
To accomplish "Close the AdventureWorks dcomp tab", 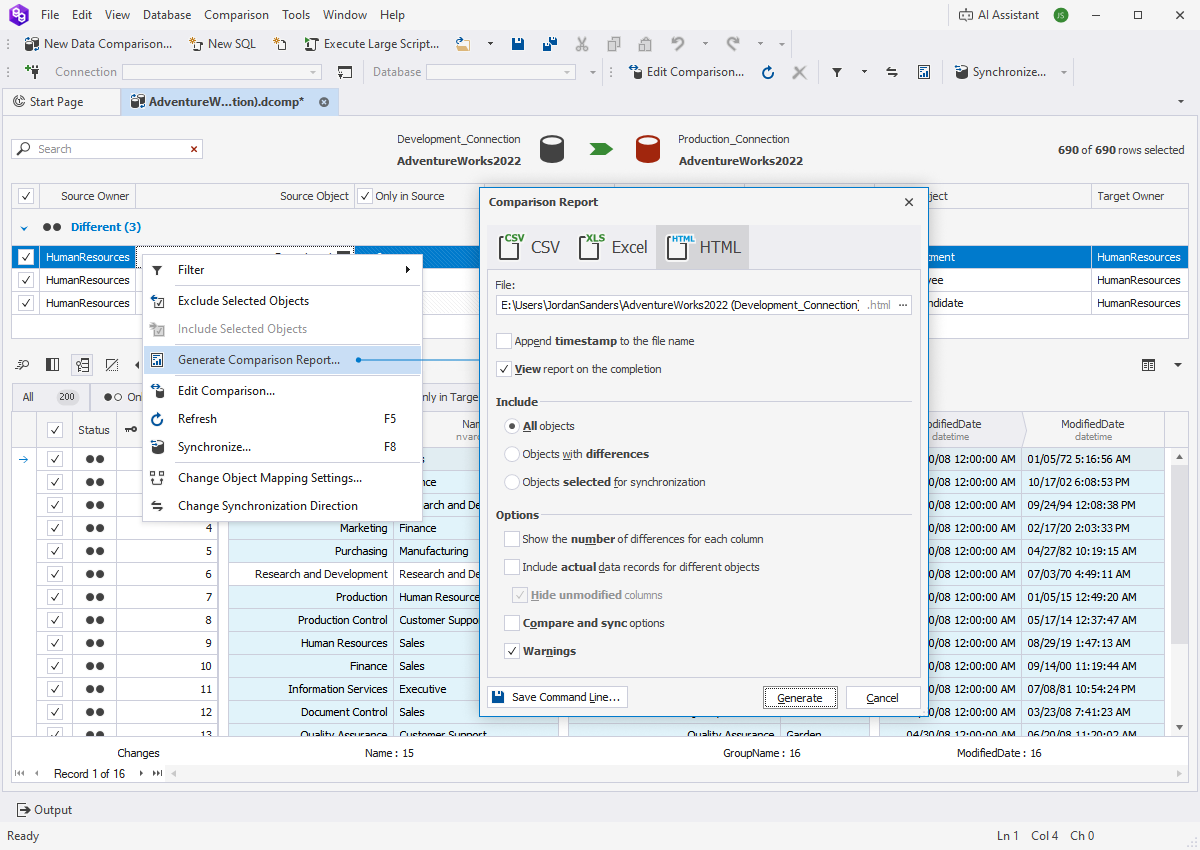I will tap(324, 102).
